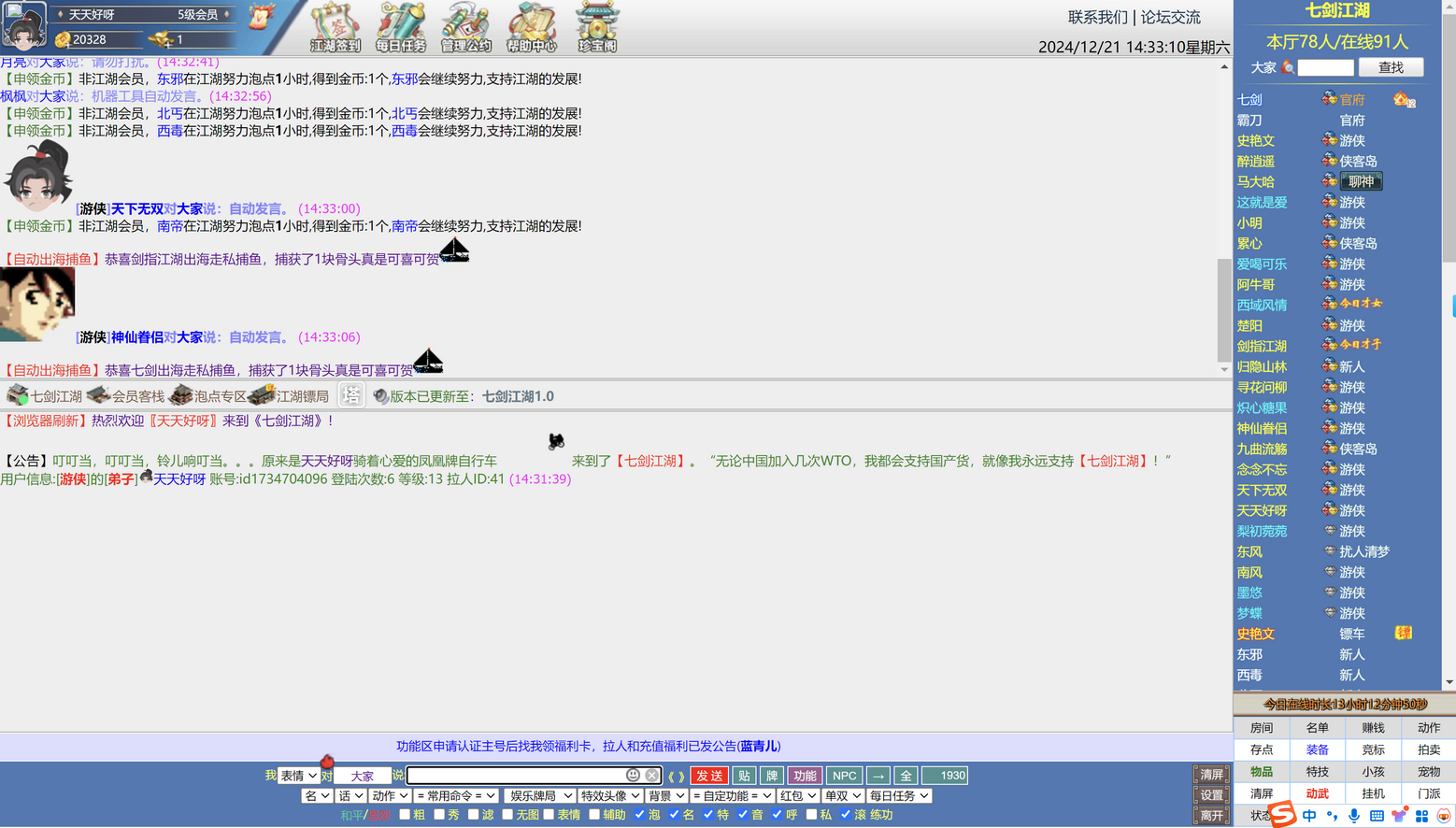This screenshot has width=1456, height=828.
Task: Open the 特效头像 dropdown
Action: coord(609,796)
